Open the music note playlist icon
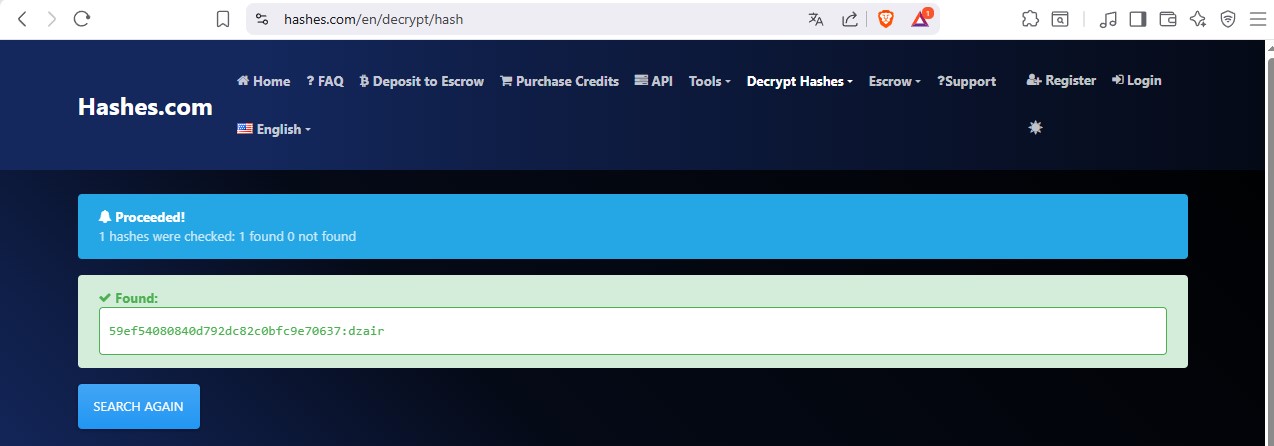This screenshot has width=1274, height=446. [x=1107, y=19]
